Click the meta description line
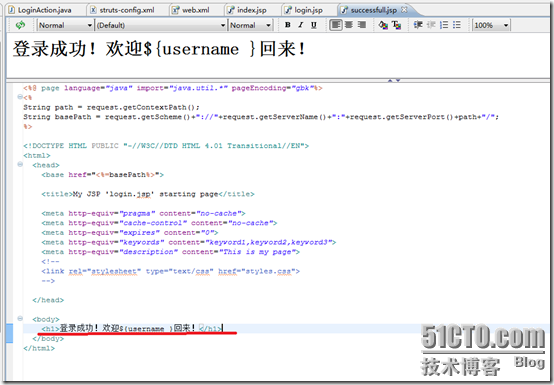554x385 pixels. point(170,251)
